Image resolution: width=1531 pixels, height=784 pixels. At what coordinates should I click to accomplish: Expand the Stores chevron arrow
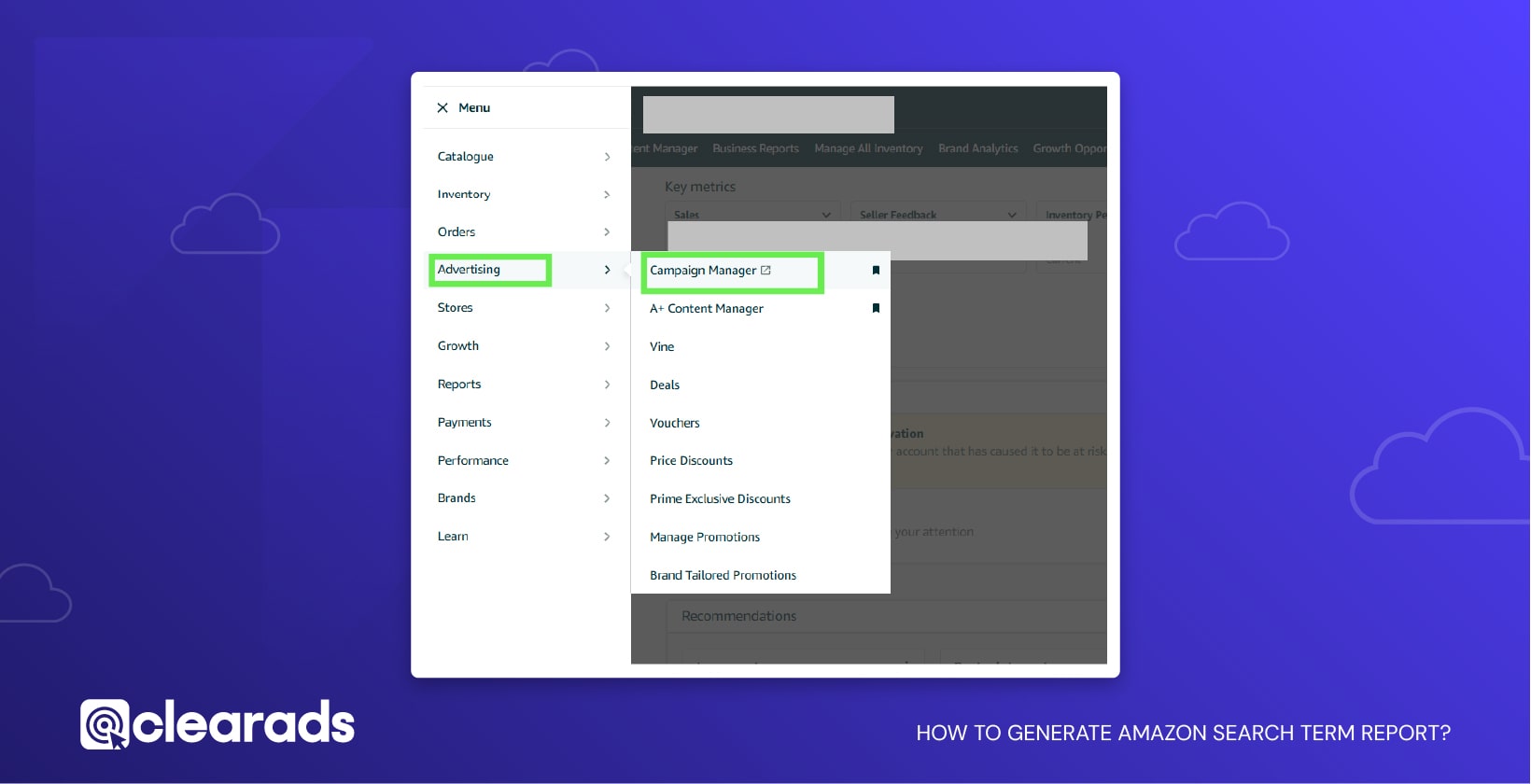click(607, 308)
